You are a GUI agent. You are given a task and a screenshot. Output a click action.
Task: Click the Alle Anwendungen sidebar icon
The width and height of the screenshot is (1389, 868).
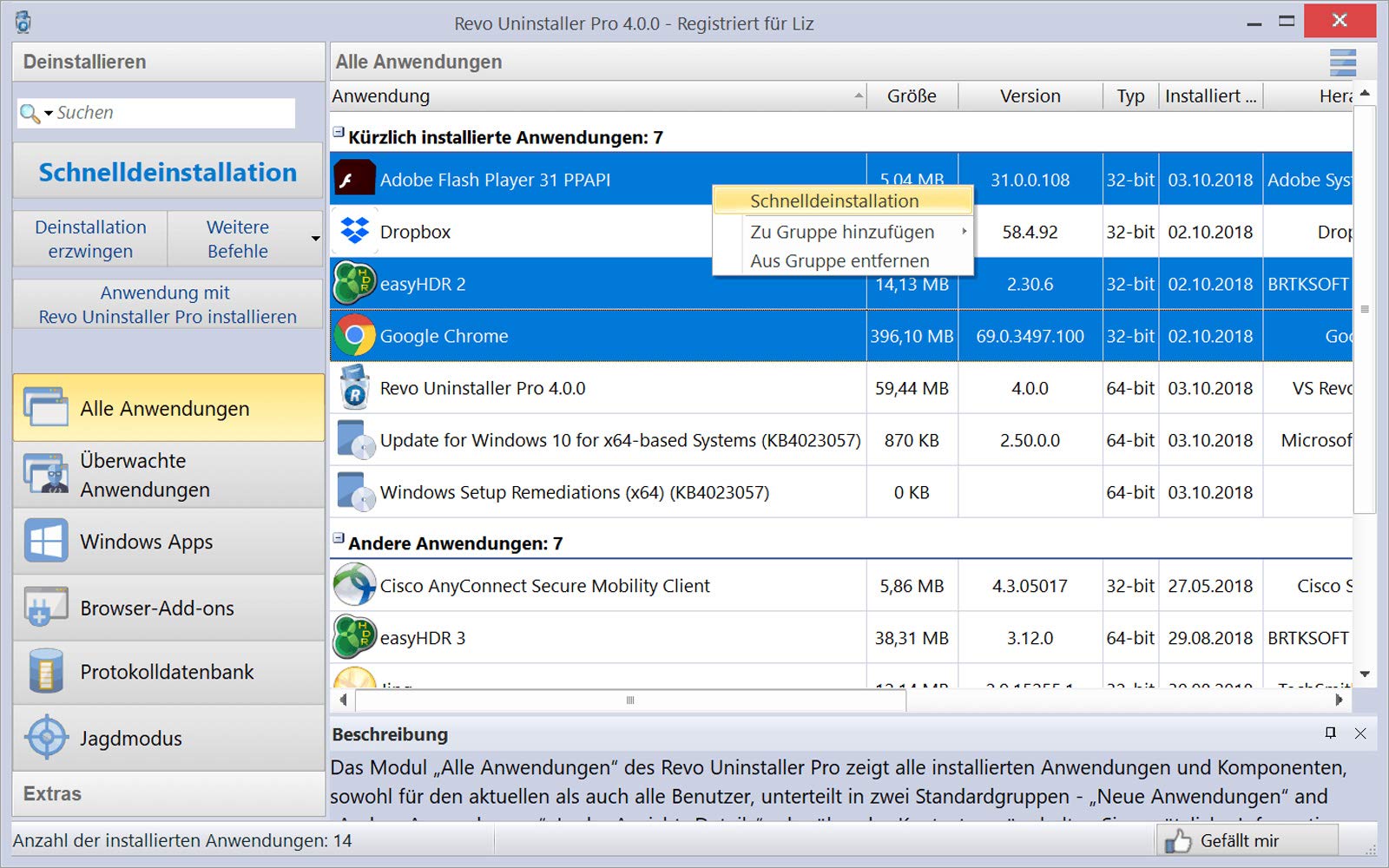[46, 408]
